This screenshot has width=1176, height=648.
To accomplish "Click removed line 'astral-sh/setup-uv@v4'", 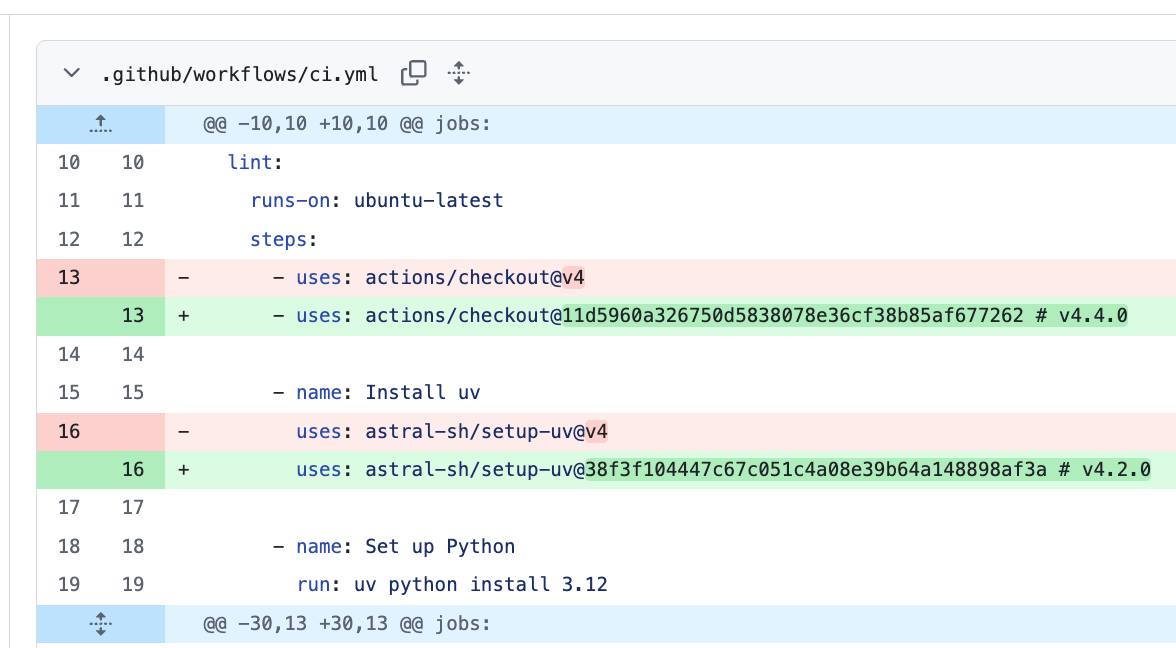I will [452, 431].
